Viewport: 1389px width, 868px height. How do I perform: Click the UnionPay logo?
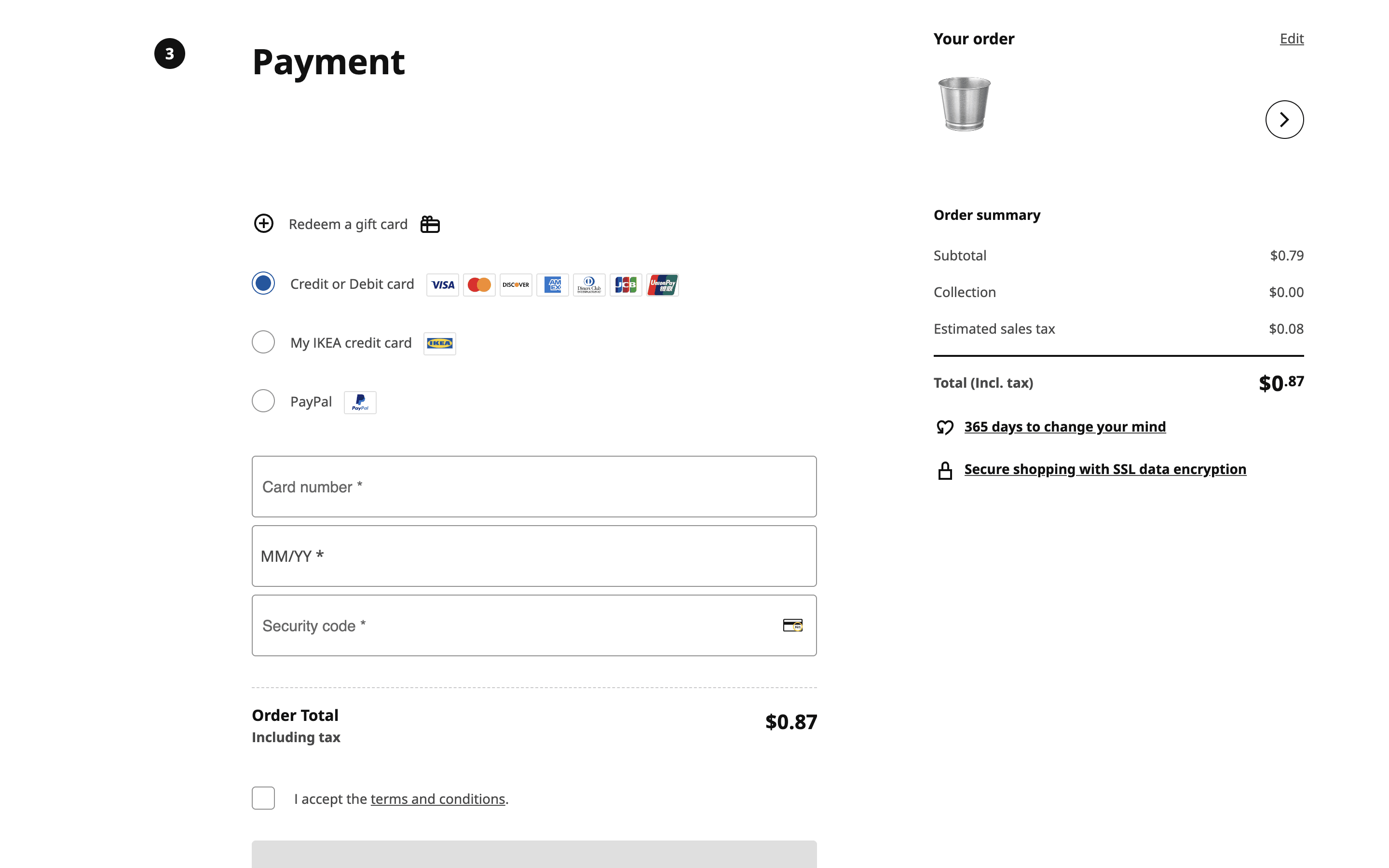tap(662, 285)
